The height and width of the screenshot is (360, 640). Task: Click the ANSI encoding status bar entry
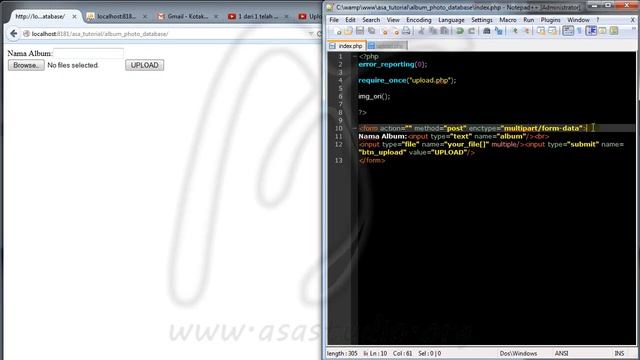coord(561,353)
